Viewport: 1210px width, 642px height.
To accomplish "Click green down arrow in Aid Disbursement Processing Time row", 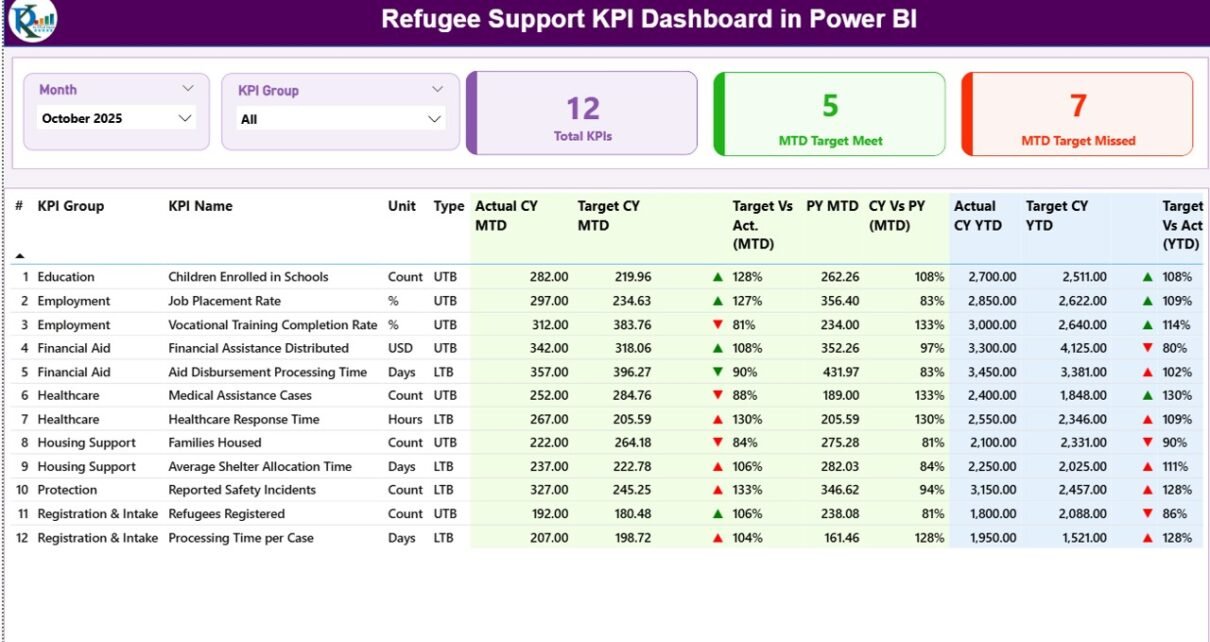I will coord(717,372).
